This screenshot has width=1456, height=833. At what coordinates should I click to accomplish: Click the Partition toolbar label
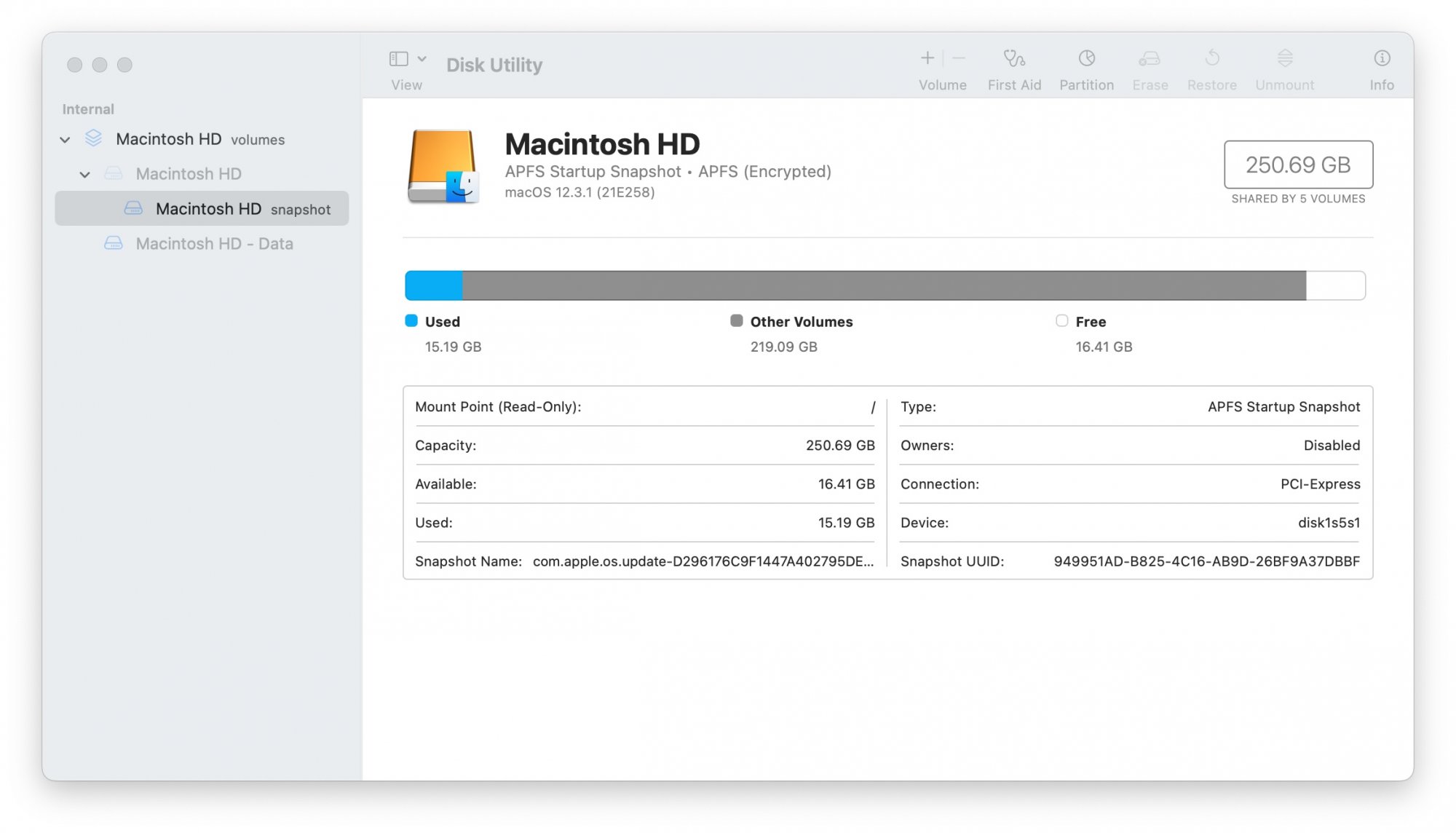(1087, 85)
